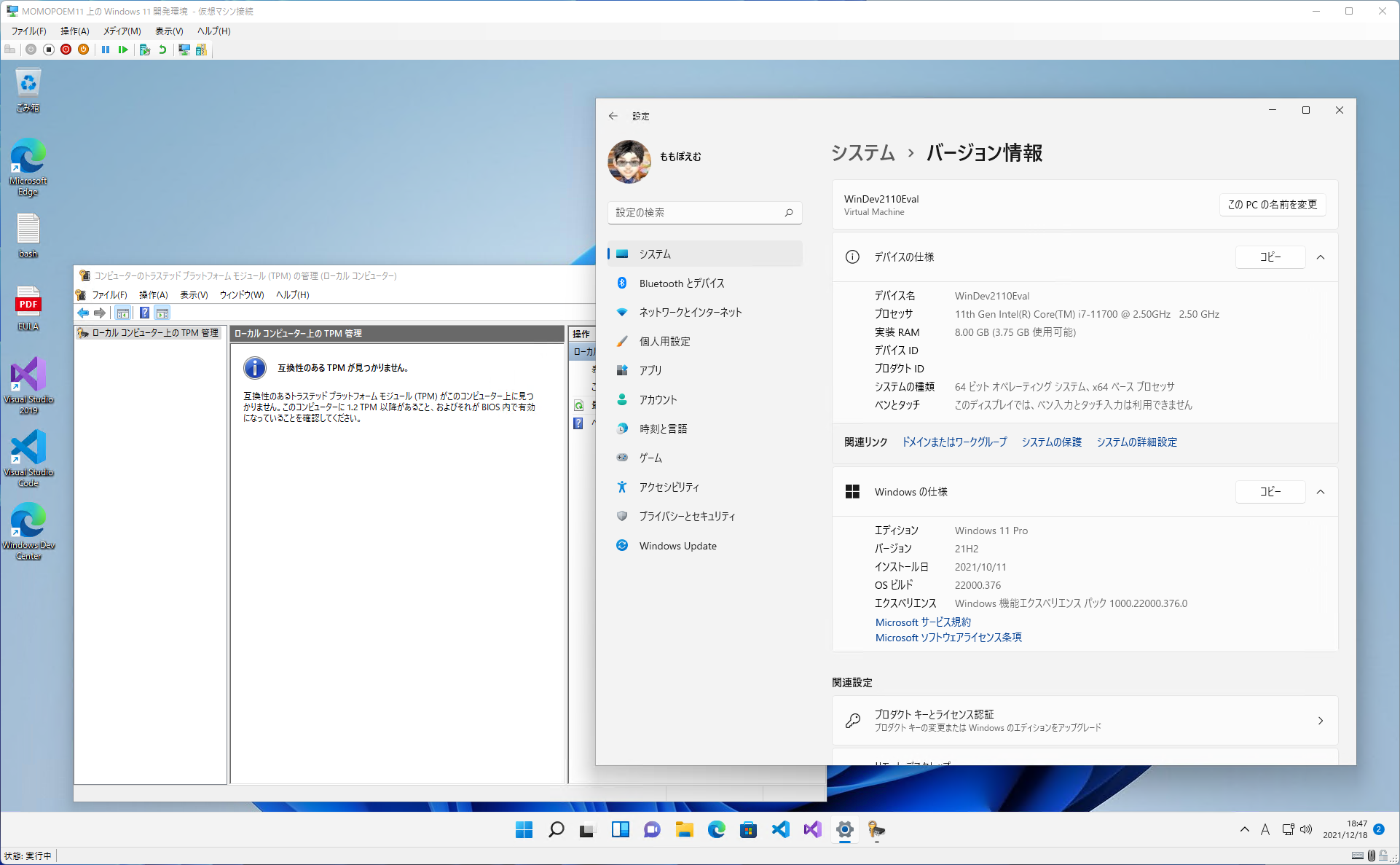Click the orange Save state icon in VM toolbar
Screen dimensions: 1400x865
(84, 50)
